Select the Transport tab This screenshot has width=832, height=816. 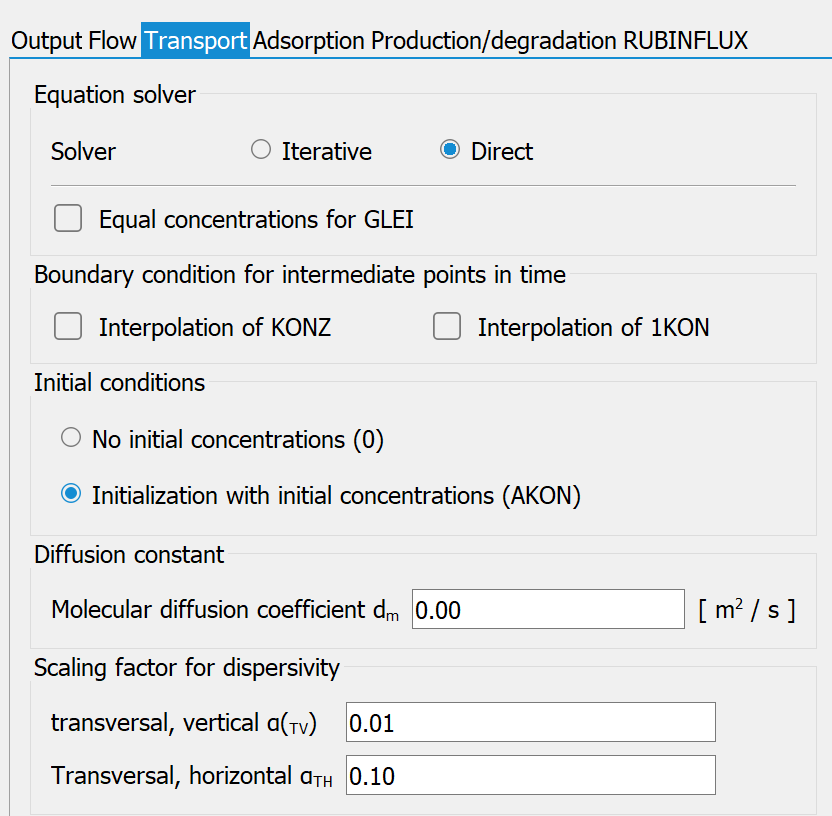[x=195, y=40]
